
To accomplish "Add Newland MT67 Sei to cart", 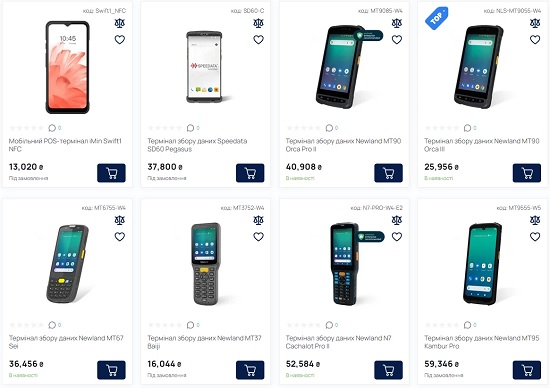I will [x=111, y=370].
